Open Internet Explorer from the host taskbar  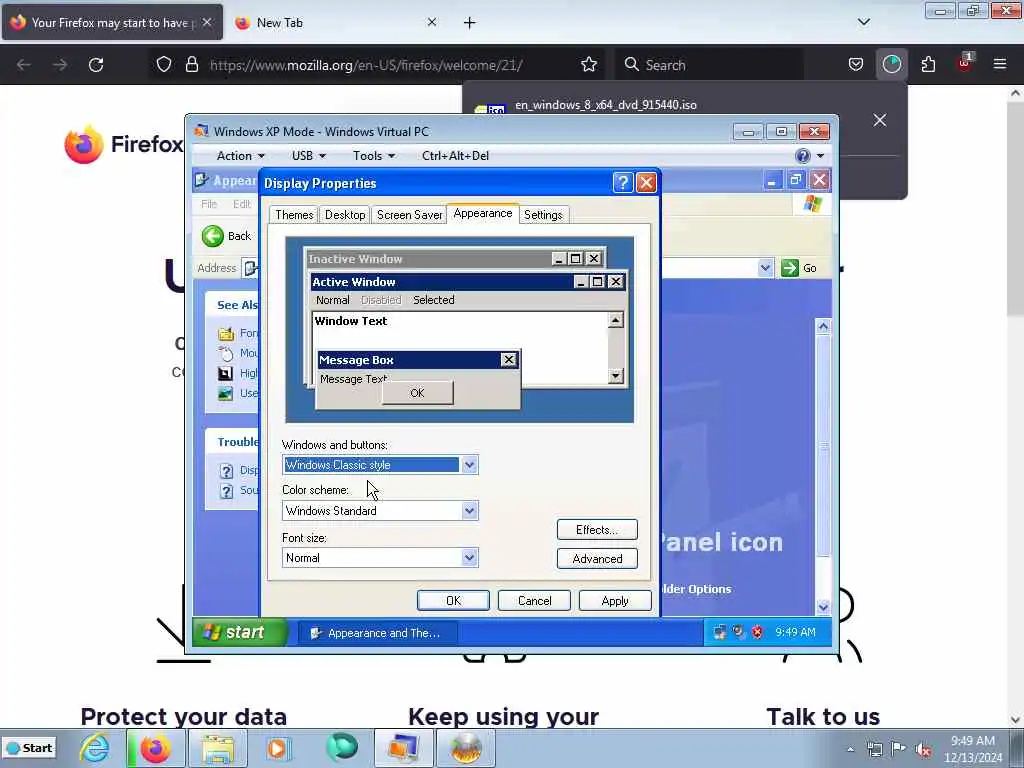(95, 748)
